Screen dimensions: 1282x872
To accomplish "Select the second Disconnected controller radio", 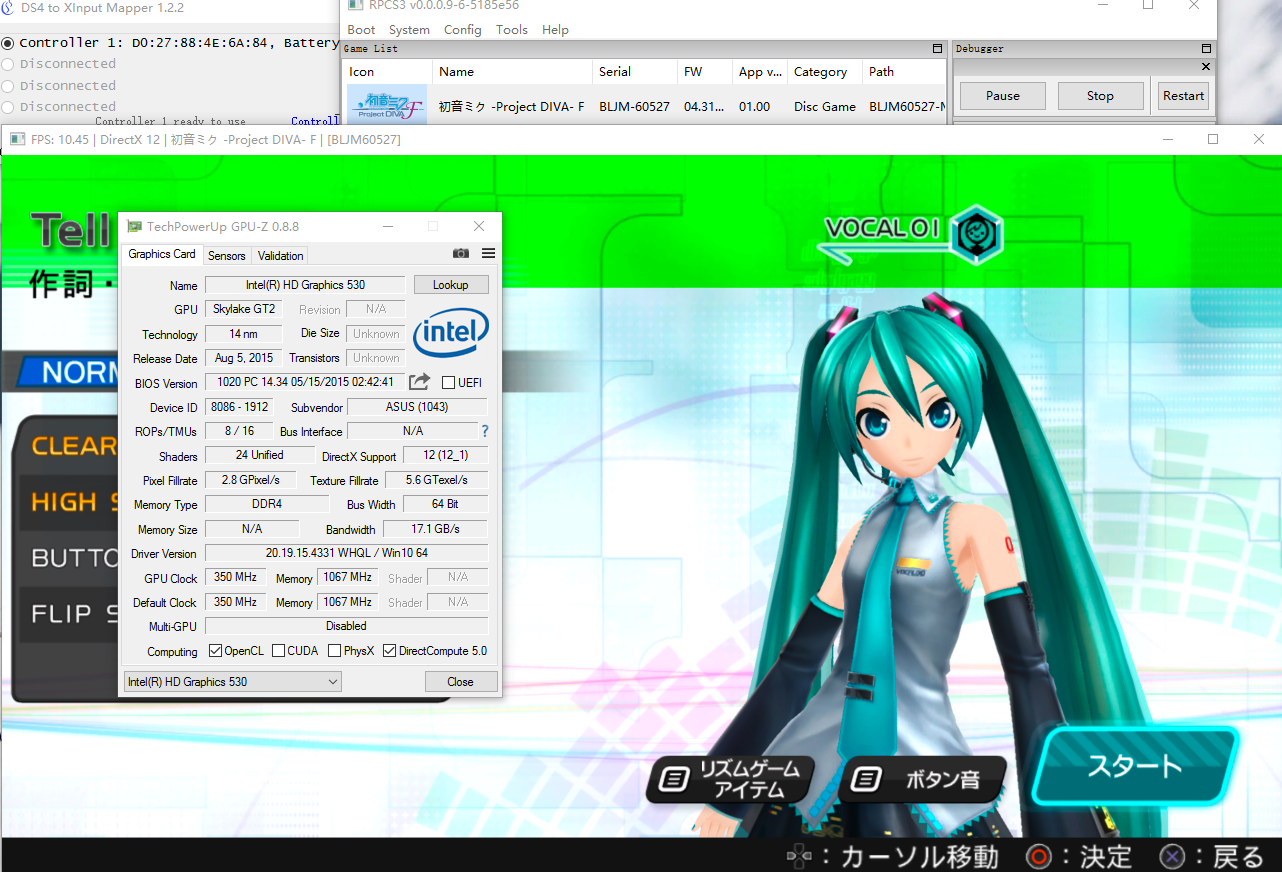I will click(8, 86).
